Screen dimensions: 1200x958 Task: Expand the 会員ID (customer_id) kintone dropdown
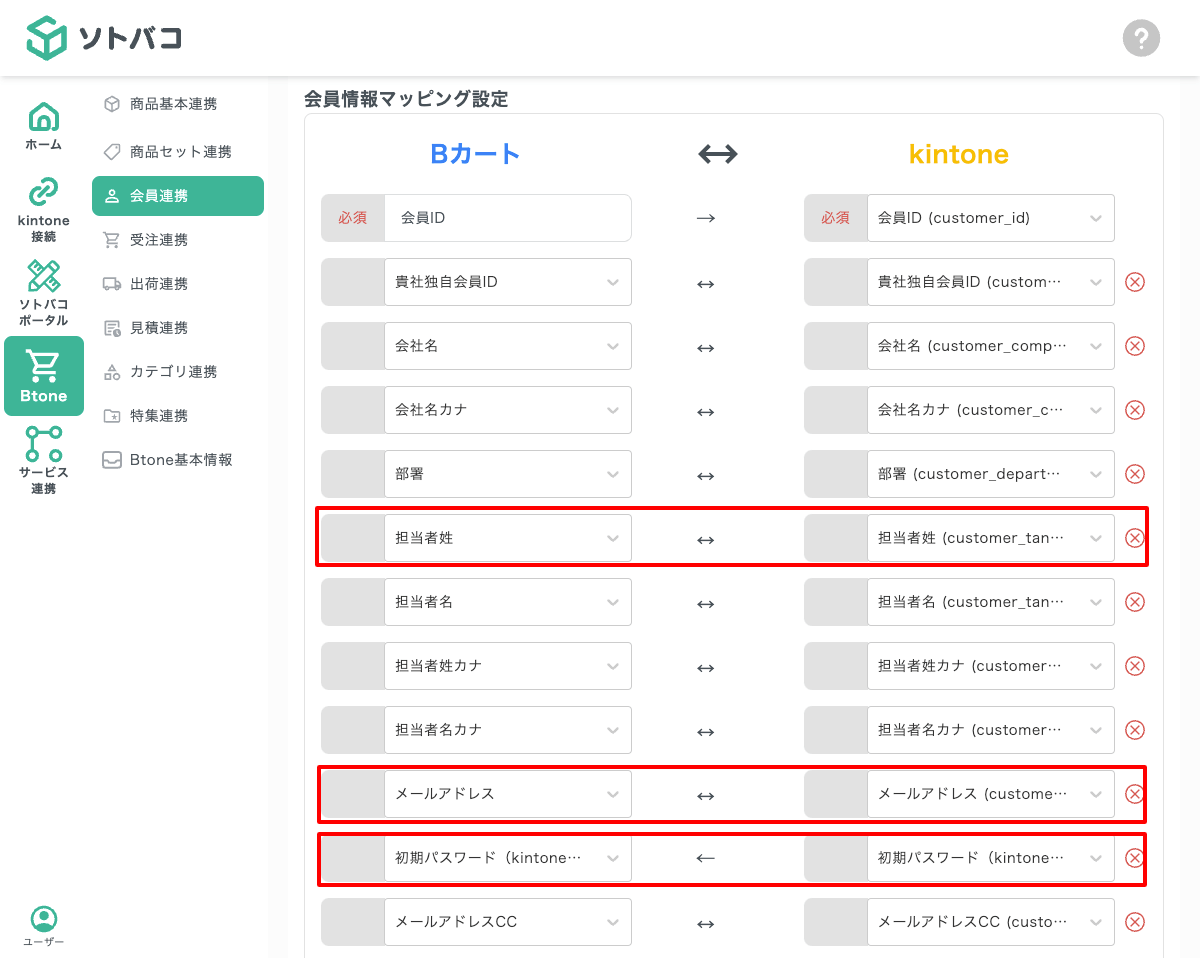991,218
